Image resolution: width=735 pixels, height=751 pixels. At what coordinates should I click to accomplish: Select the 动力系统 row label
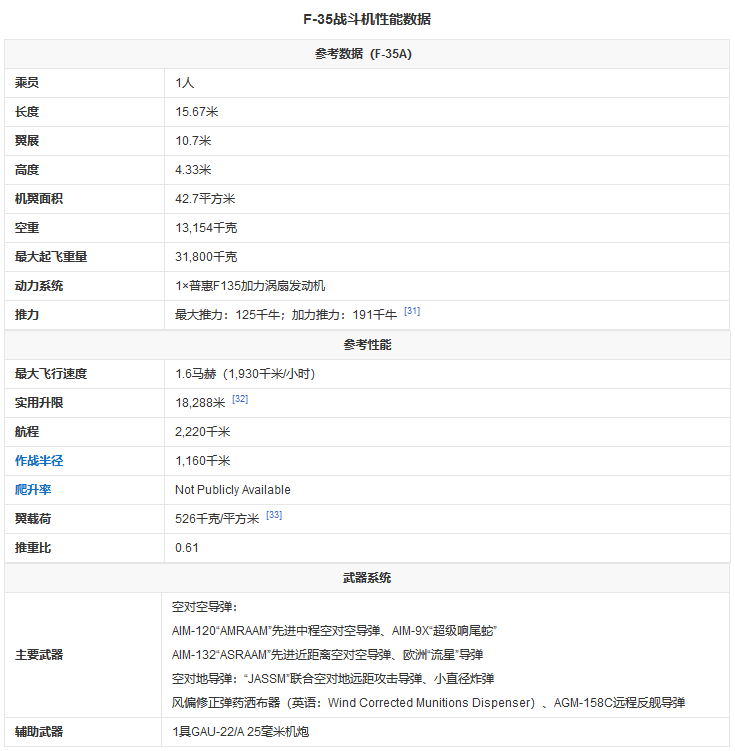[x=39, y=286]
